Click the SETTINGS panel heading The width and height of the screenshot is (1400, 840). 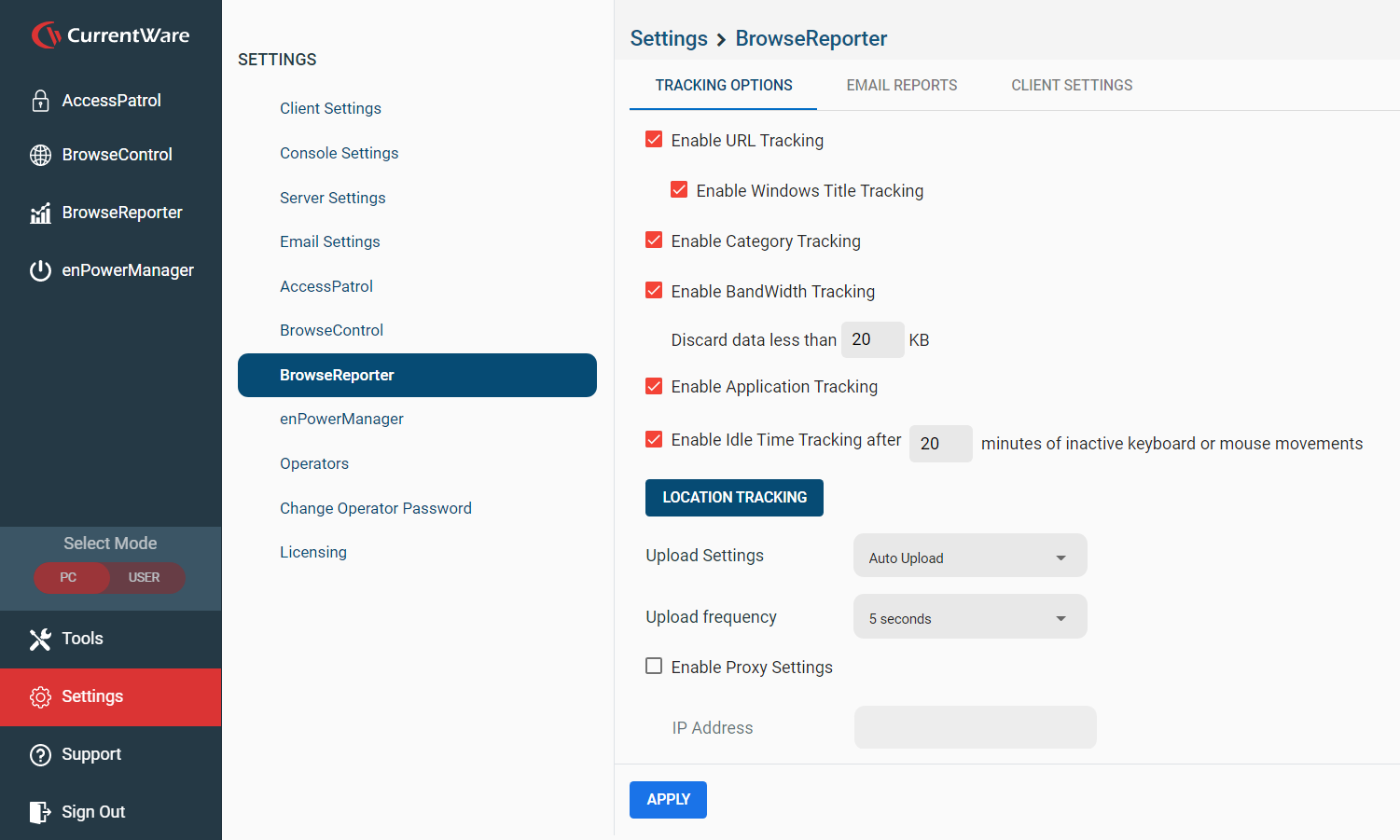click(277, 60)
